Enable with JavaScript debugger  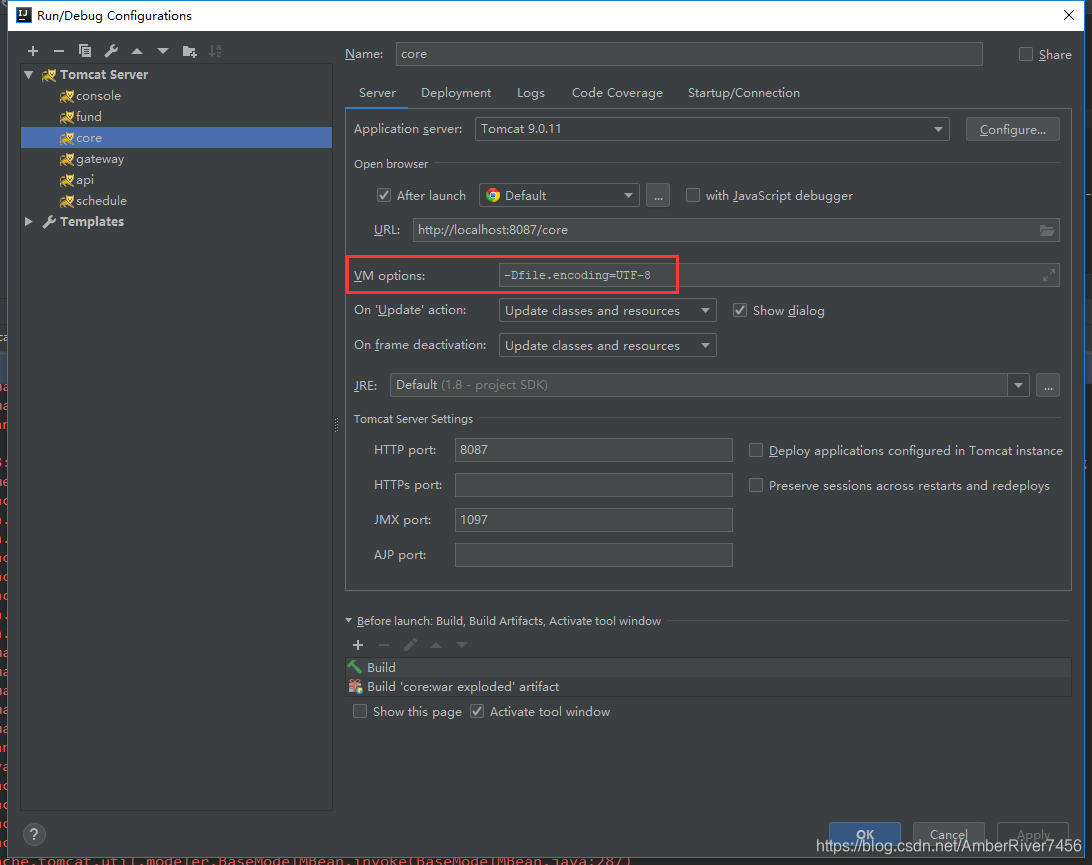point(693,196)
